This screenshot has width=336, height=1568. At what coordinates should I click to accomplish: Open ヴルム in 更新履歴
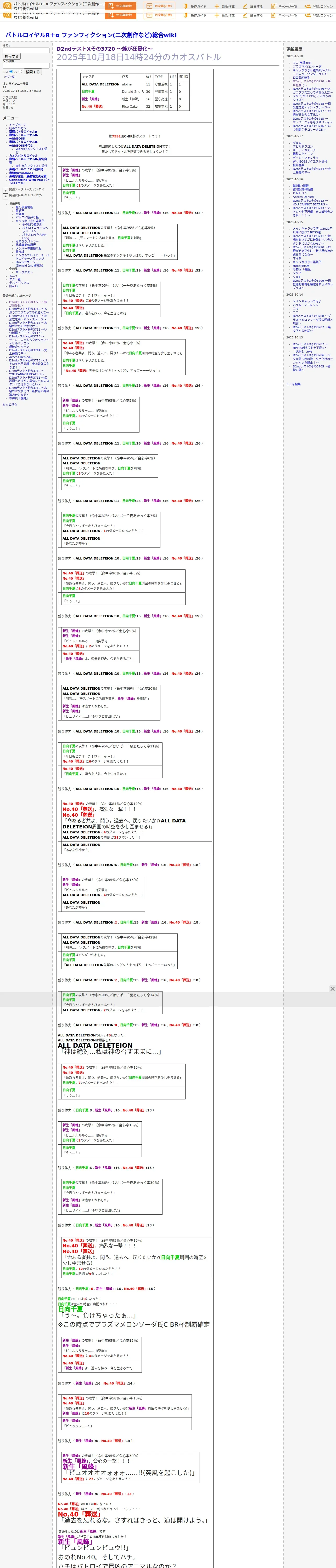pos(297,143)
